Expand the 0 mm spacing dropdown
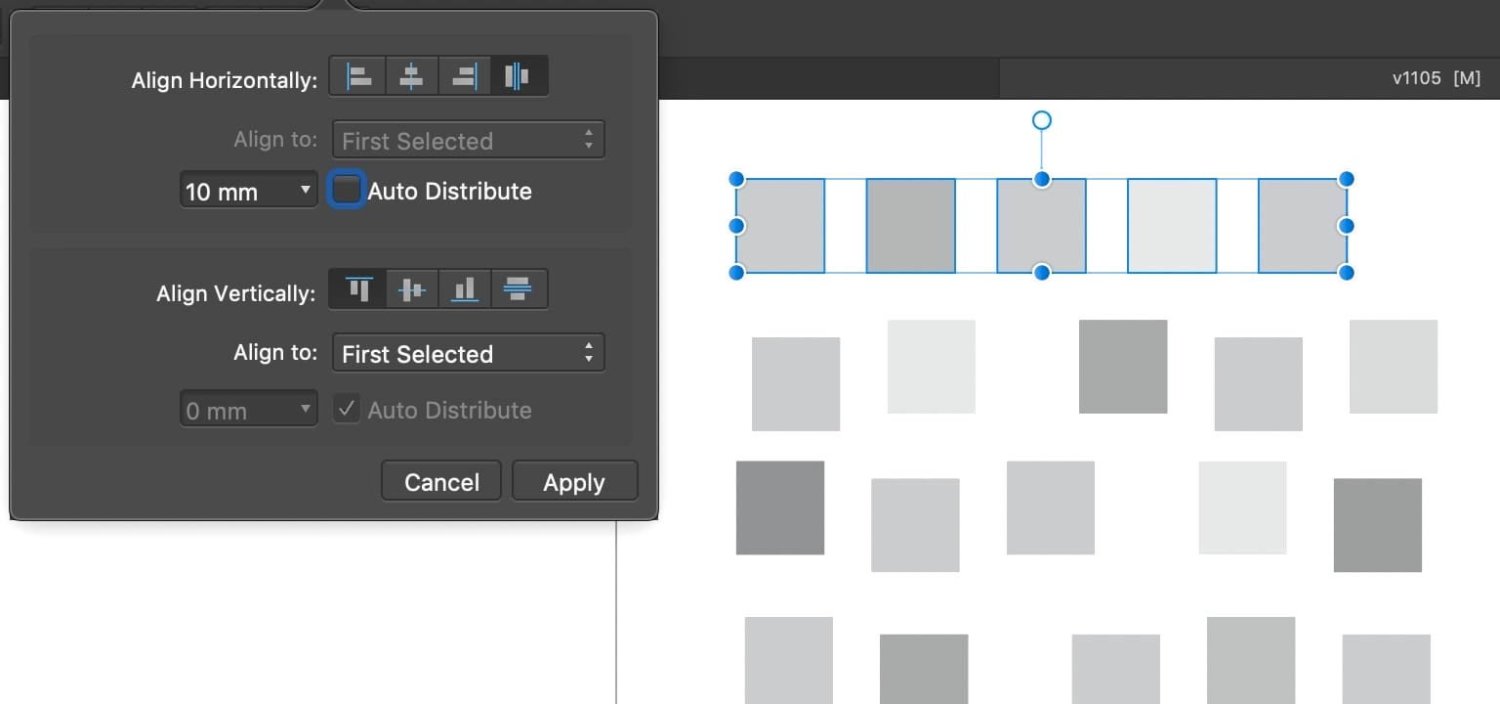This screenshot has width=1500, height=704. pyautogui.click(x=248, y=410)
